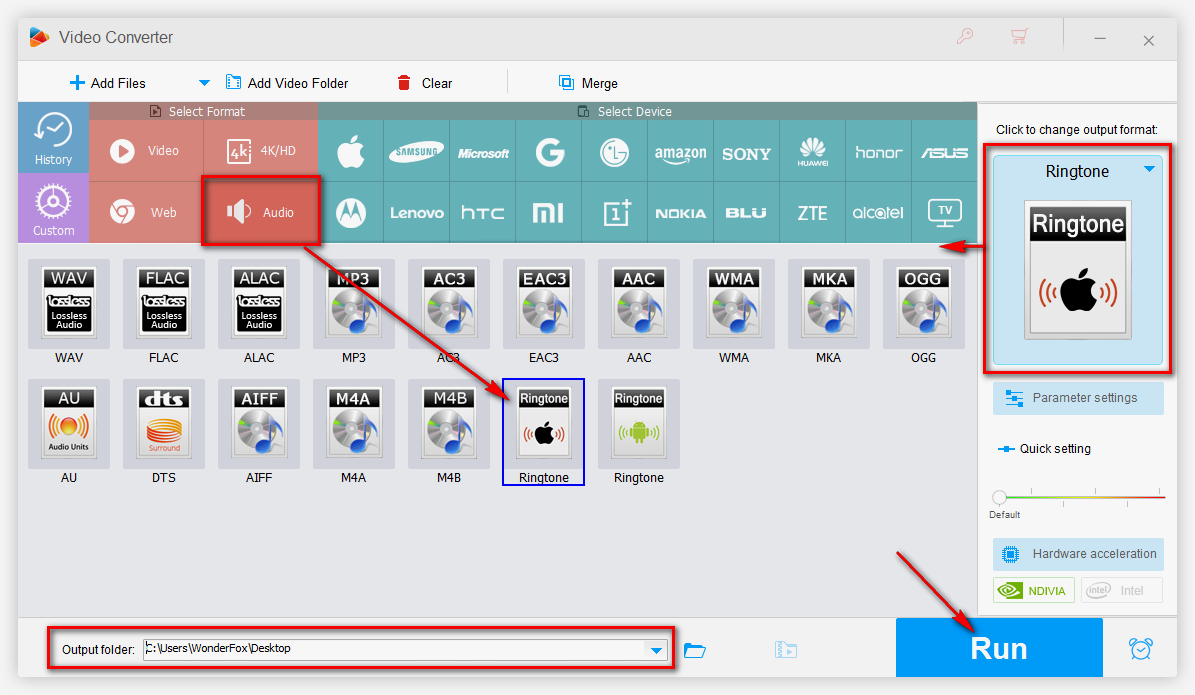Screen dimensions: 1195x695
Task: Choose the MKA audio format
Action: pos(828,304)
